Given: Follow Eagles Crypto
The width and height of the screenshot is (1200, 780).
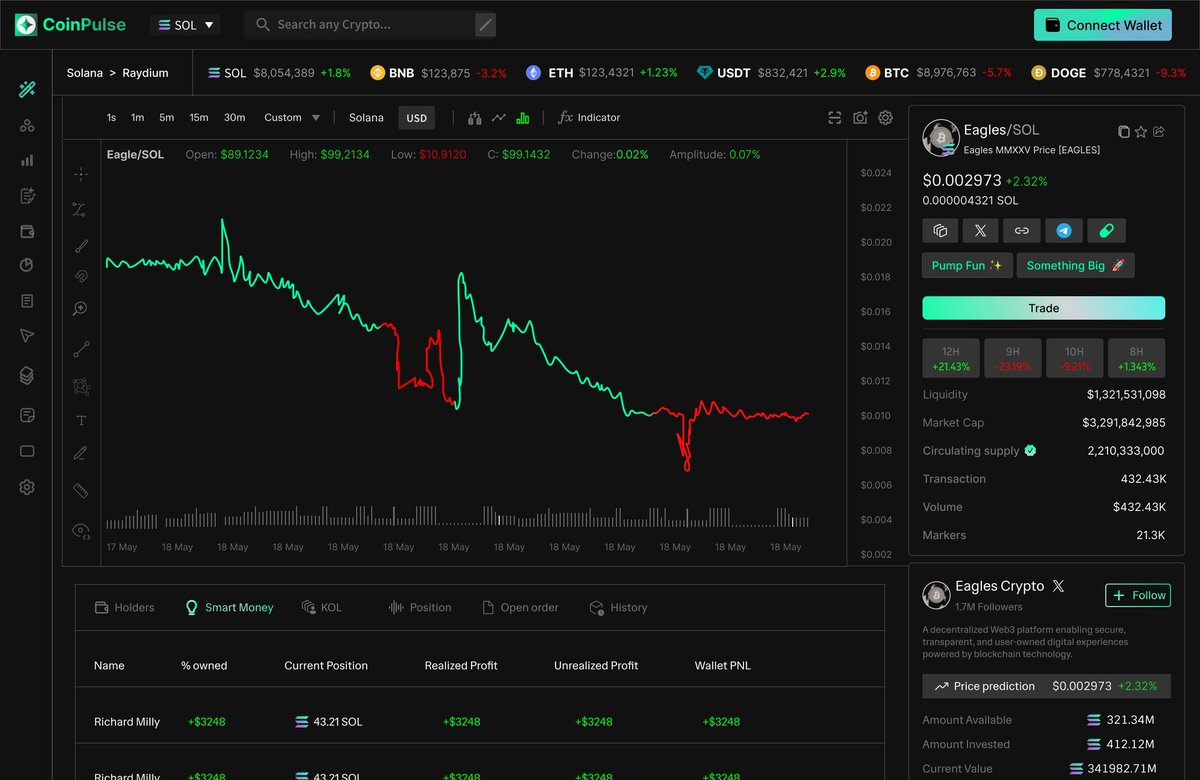Looking at the screenshot, I should point(1138,595).
